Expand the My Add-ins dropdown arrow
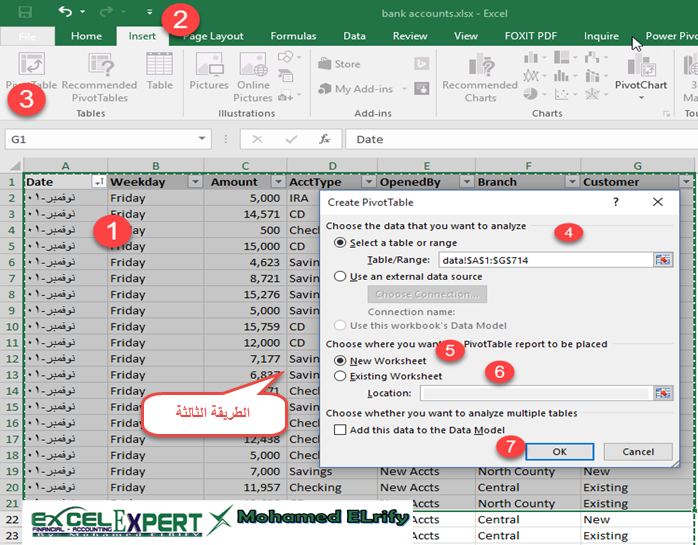 point(404,89)
